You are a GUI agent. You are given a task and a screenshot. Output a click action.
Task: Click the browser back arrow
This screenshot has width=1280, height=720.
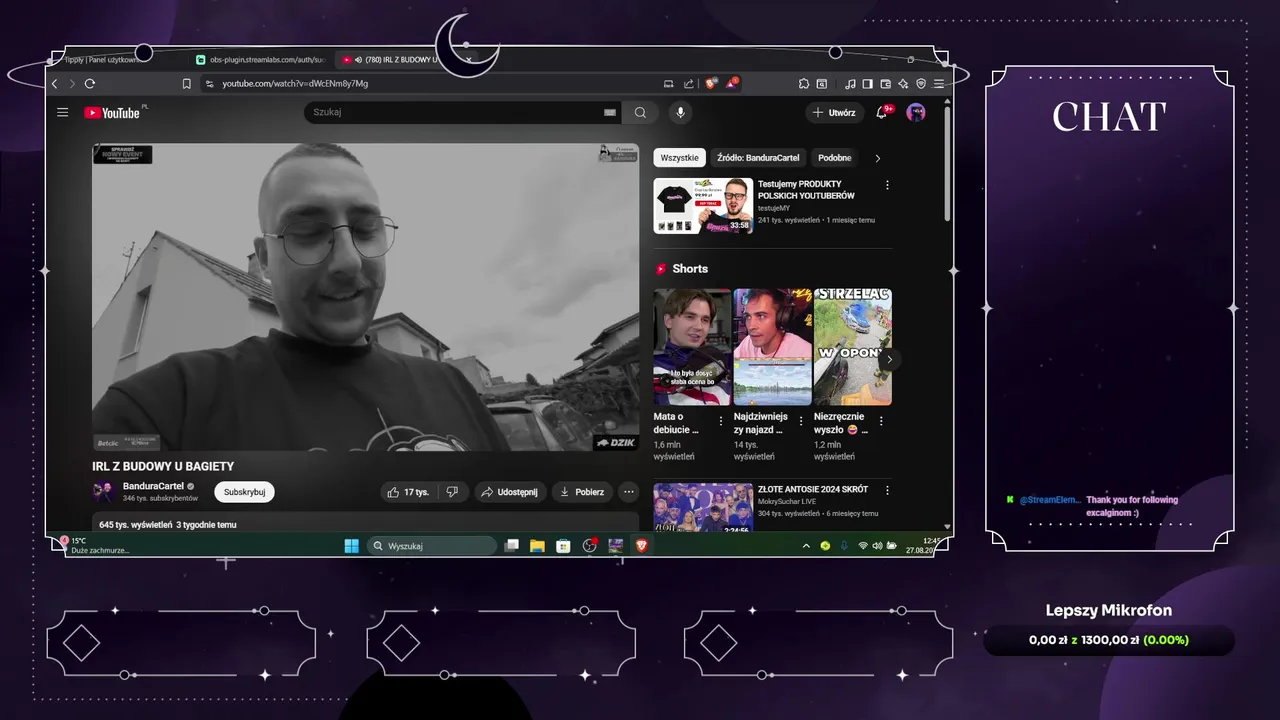point(56,84)
